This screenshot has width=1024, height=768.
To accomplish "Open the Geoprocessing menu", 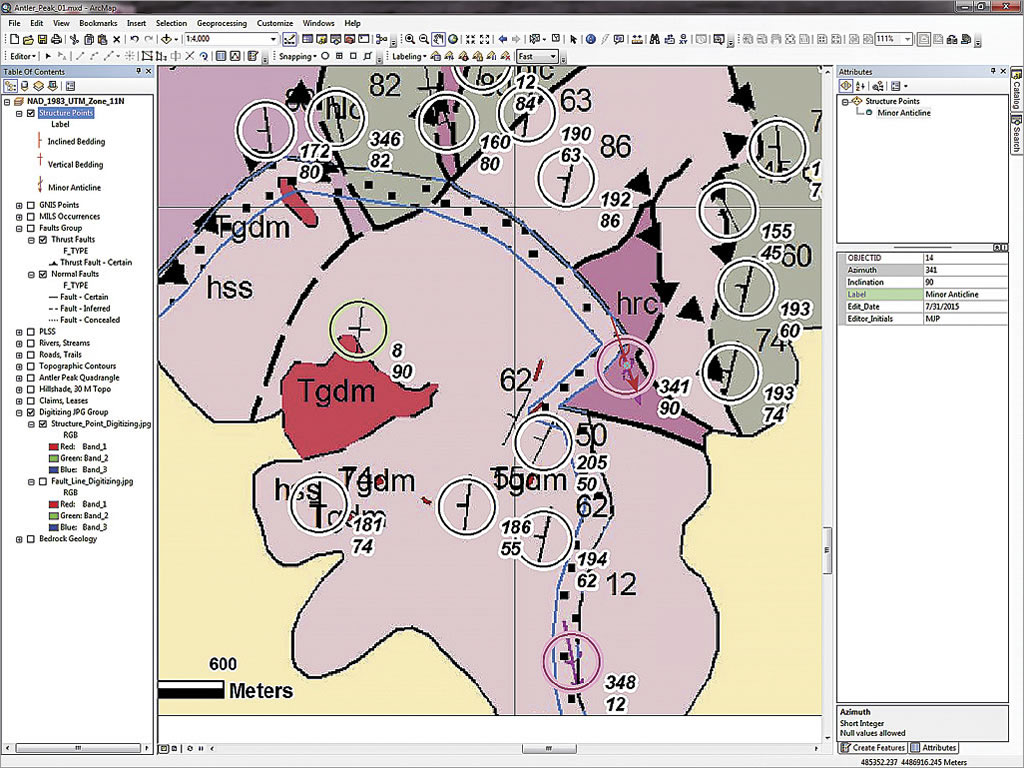I will (x=221, y=23).
